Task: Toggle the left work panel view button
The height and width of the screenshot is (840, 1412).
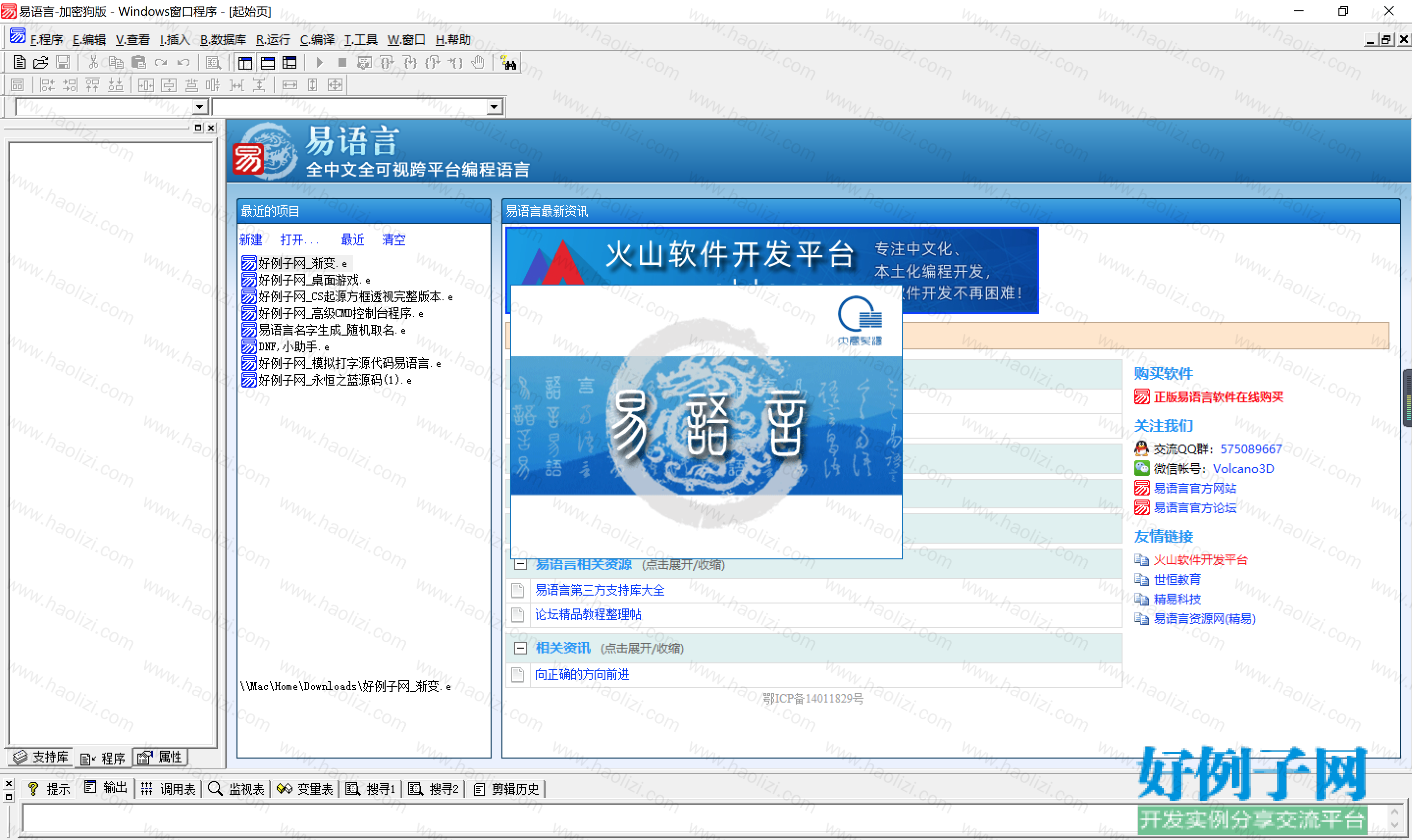Action: coord(245,62)
